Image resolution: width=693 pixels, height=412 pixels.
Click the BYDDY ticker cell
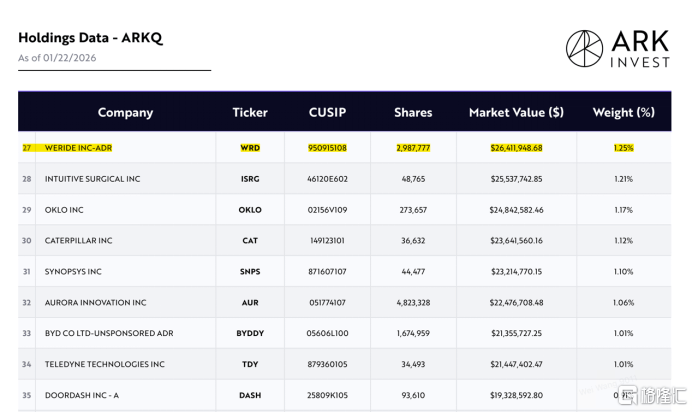click(250, 333)
